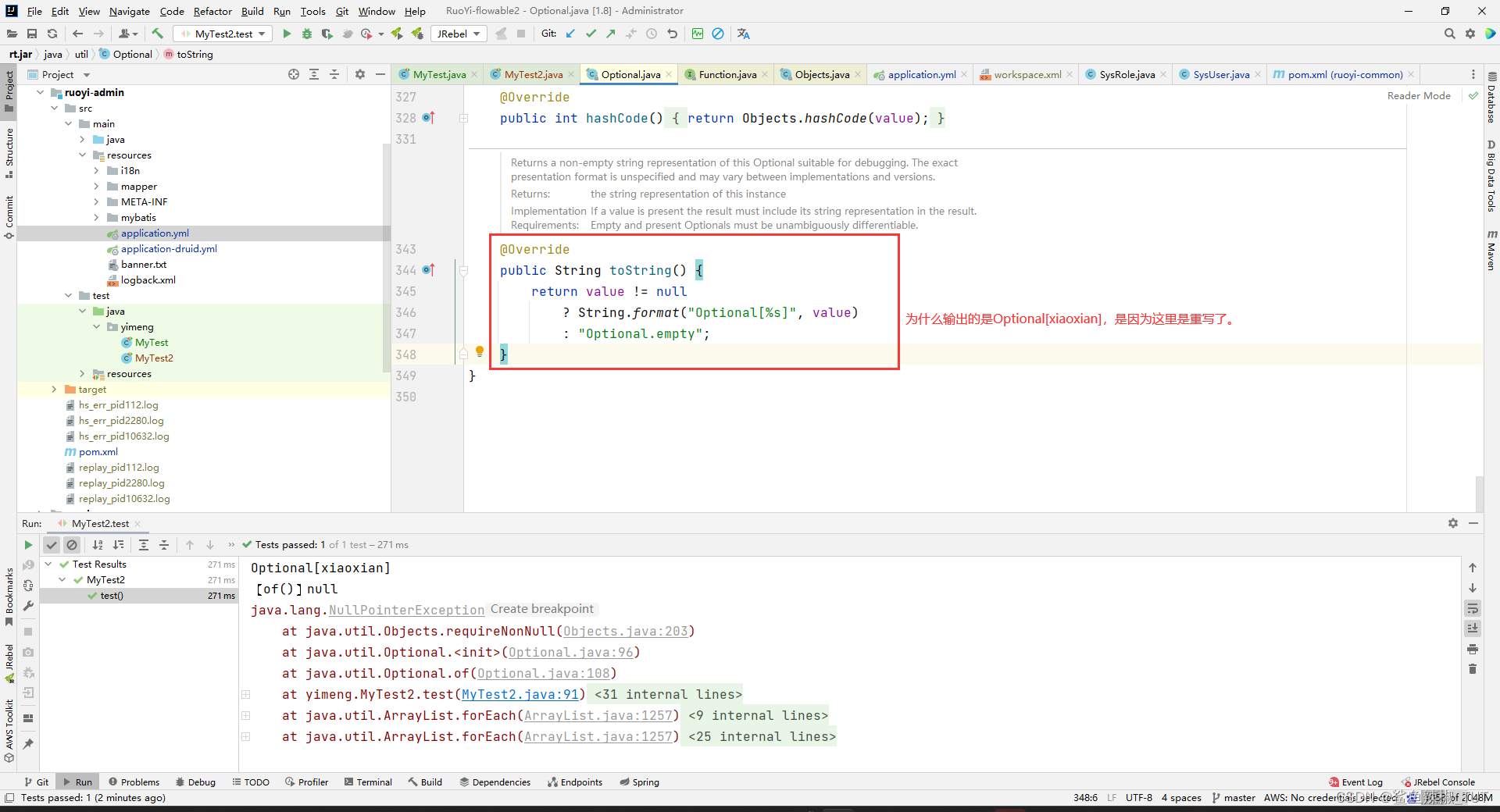Save all files via the floppy disk icon
Viewport: 1500px width, 812px height.
click(32, 34)
